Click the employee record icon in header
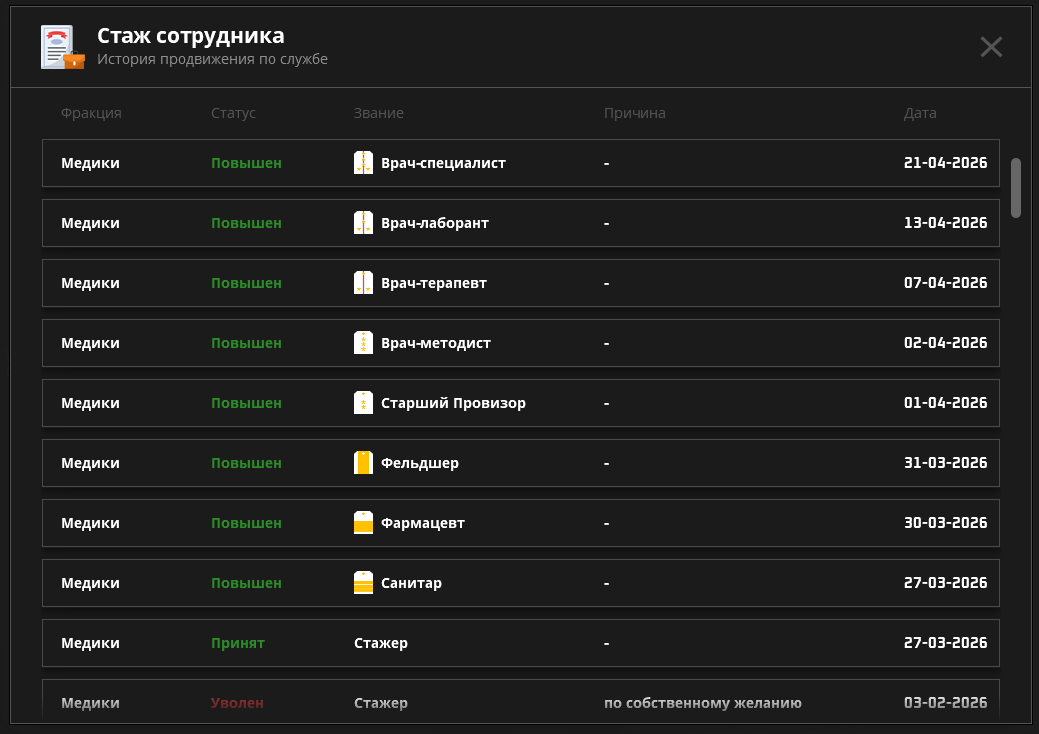 (61, 47)
